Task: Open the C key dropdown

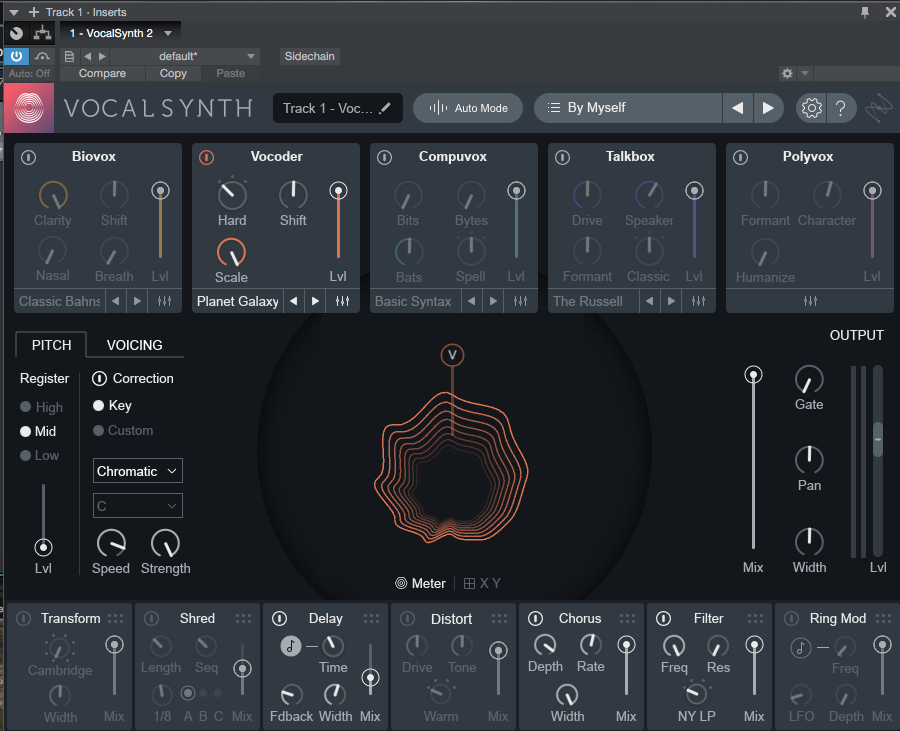Action: point(138,506)
